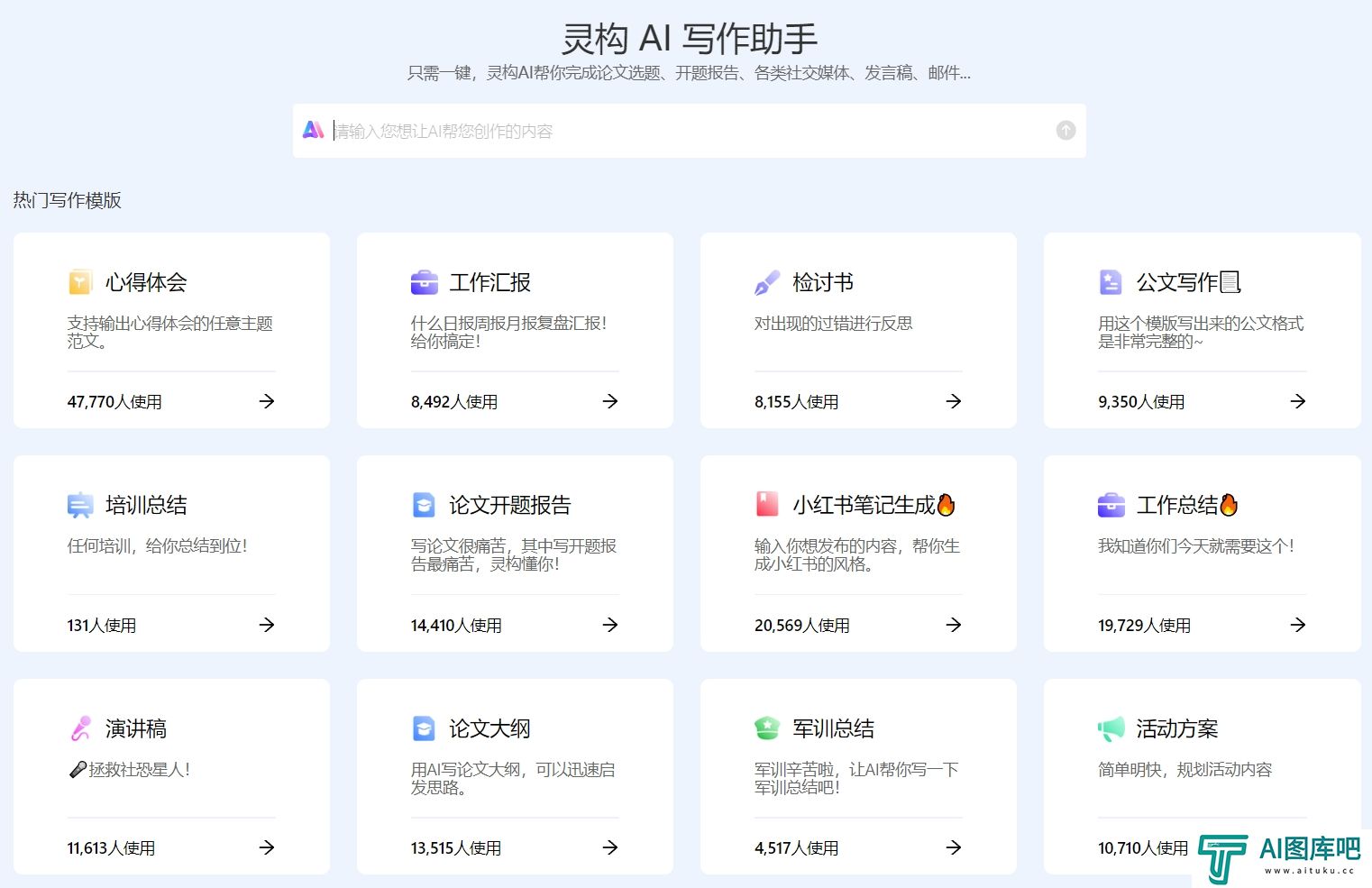Open 工作总结 via its arrow

click(x=1298, y=625)
